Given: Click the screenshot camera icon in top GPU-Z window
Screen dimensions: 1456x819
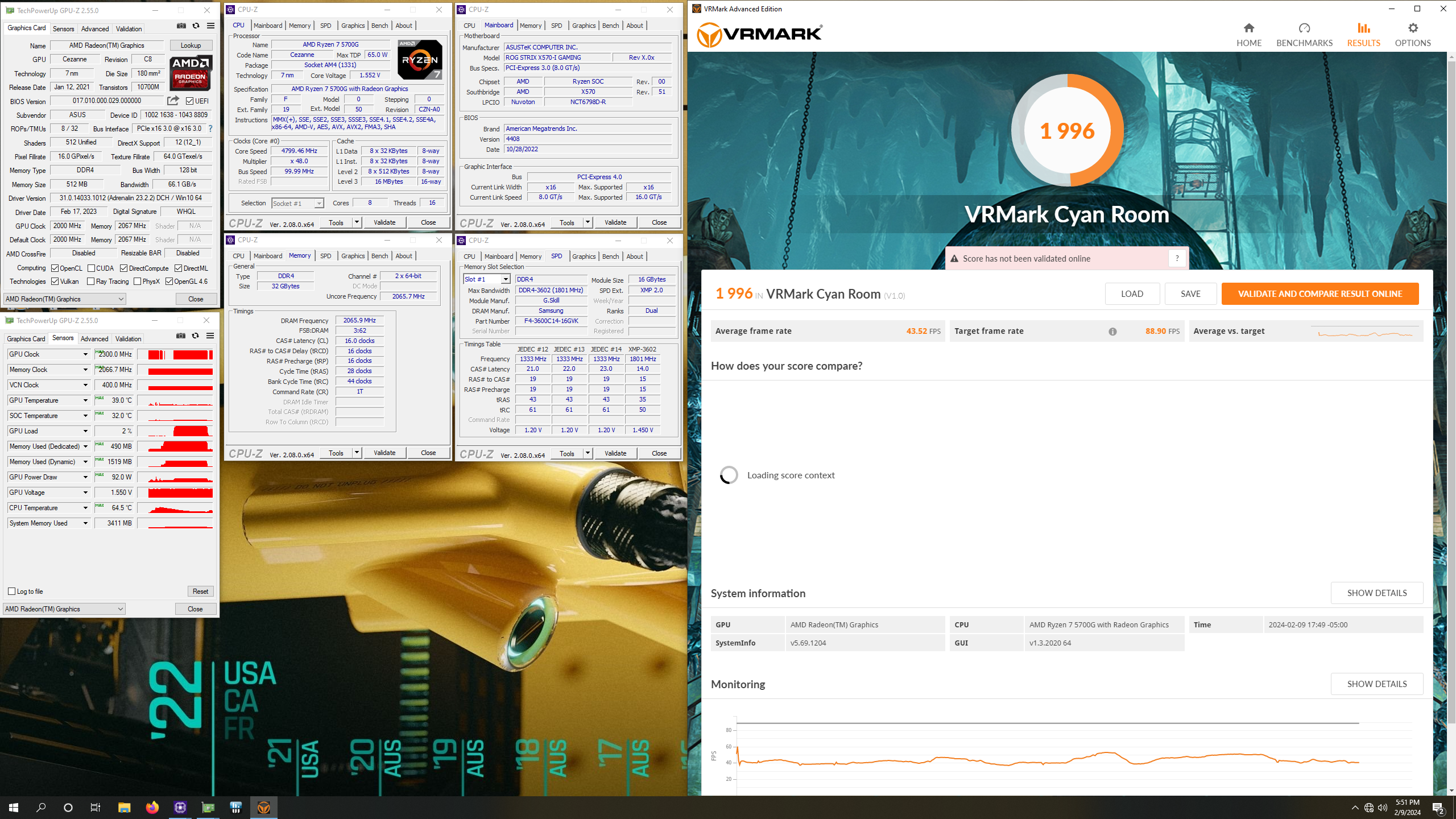Looking at the screenshot, I should (181, 26).
